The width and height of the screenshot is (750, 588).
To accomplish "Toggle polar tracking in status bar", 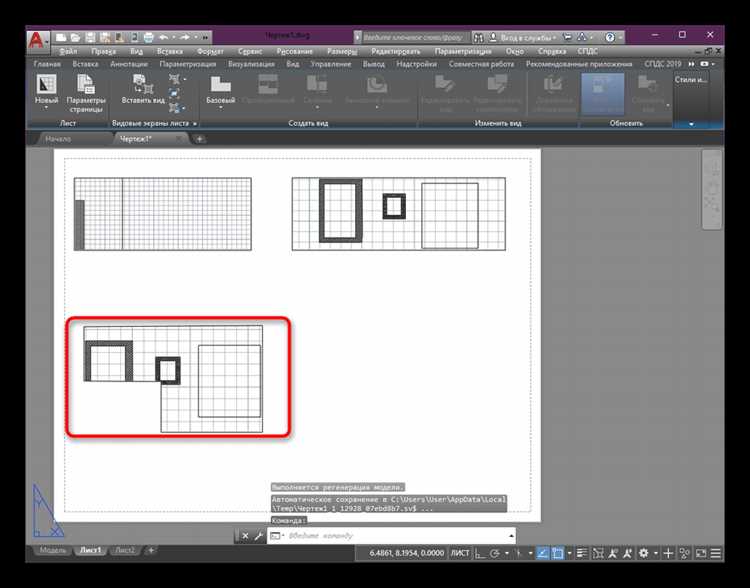I will click(x=495, y=554).
